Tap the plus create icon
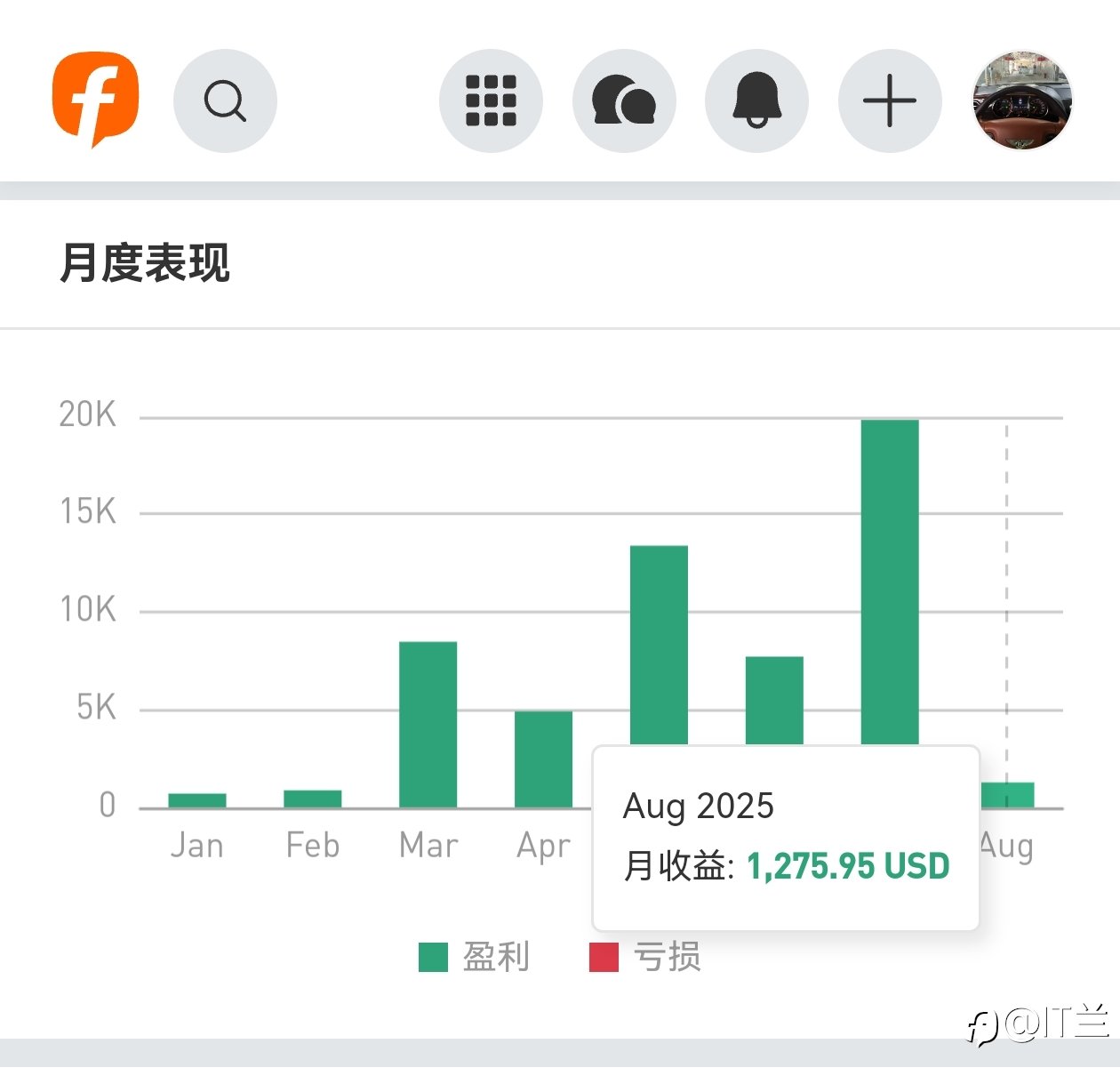The width and height of the screenshot is (1120, 1084). click(x=890, y=100)
